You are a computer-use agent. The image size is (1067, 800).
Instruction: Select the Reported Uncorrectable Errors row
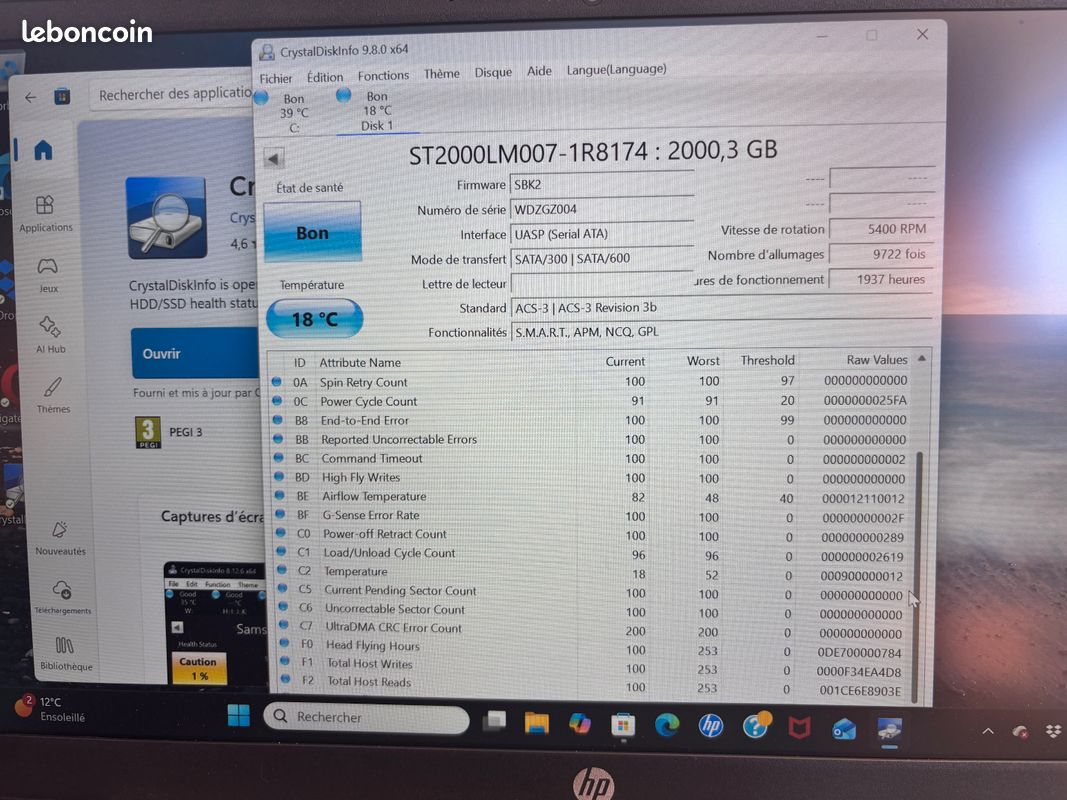[591, 439]
